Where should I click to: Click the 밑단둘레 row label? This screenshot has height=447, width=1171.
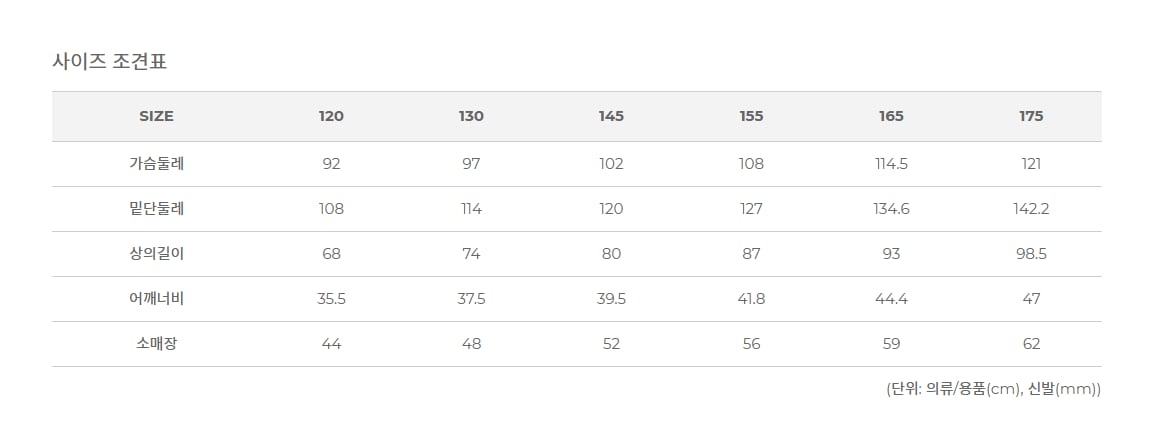(156, 209)
